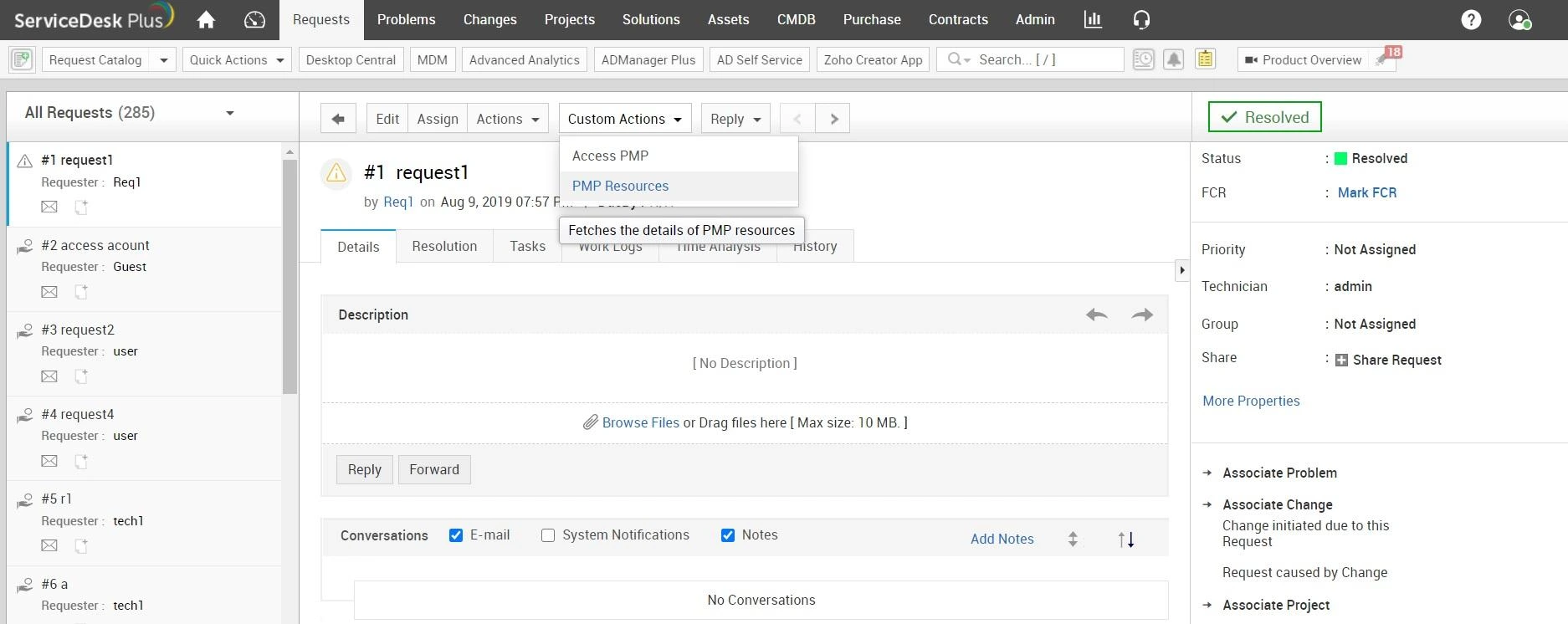1568x624 pixels.
Task: Click the back arrow button above request
Action: (x=338, y=119)
